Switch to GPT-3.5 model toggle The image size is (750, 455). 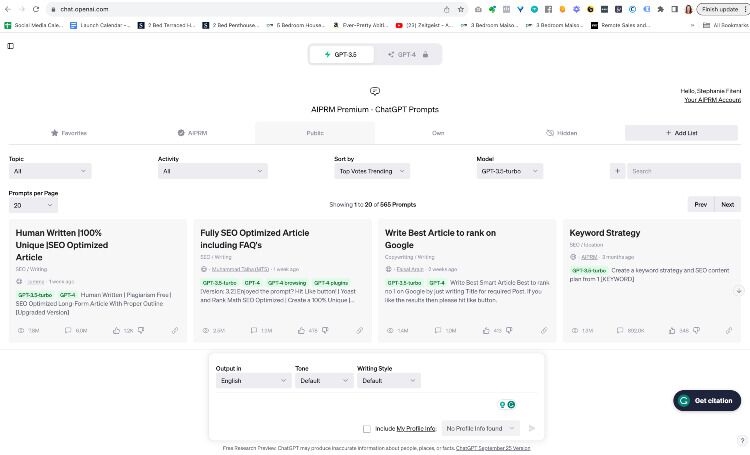click(341, 54)
